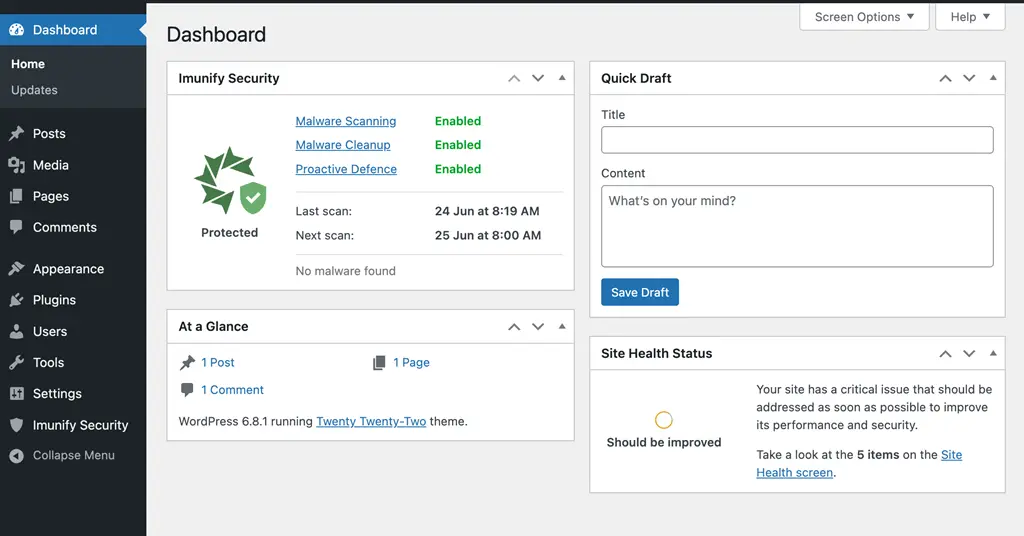Click the Comments bubble icon in sidebar
The height and width of the screenshot is (536, 1024).
tap(16, 227)
